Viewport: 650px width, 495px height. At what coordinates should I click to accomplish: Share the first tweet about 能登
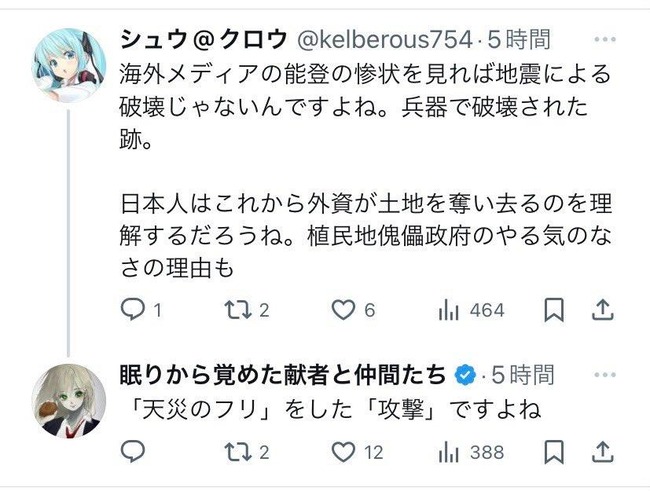click(605, 311)
